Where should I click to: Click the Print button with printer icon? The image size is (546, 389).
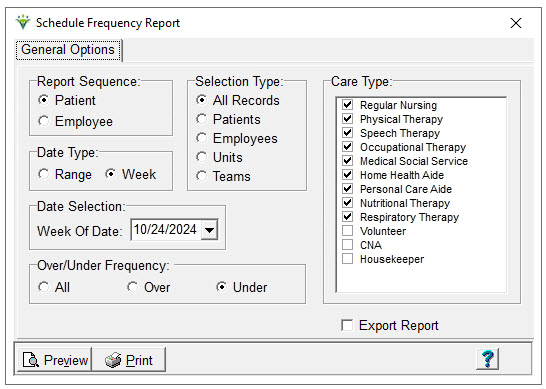click(x=128, y=360)
